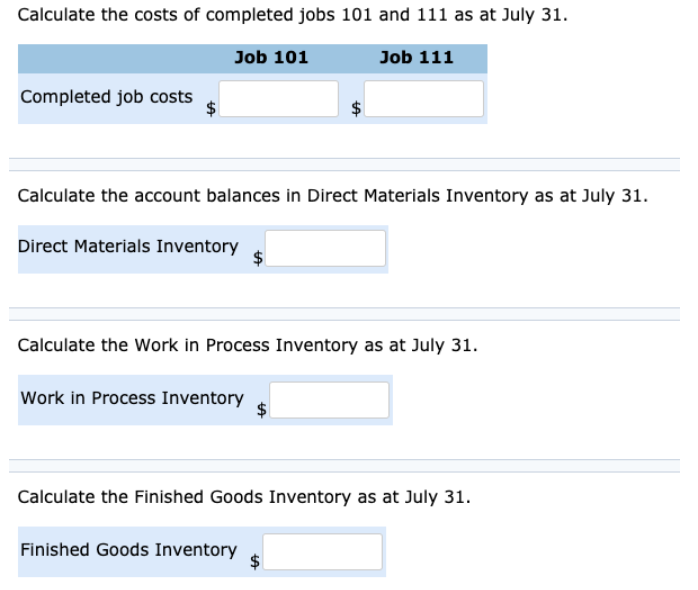Click dollar sign beside Finished Goods field
The image size is (698, 590).
click(x=255, y=561)
